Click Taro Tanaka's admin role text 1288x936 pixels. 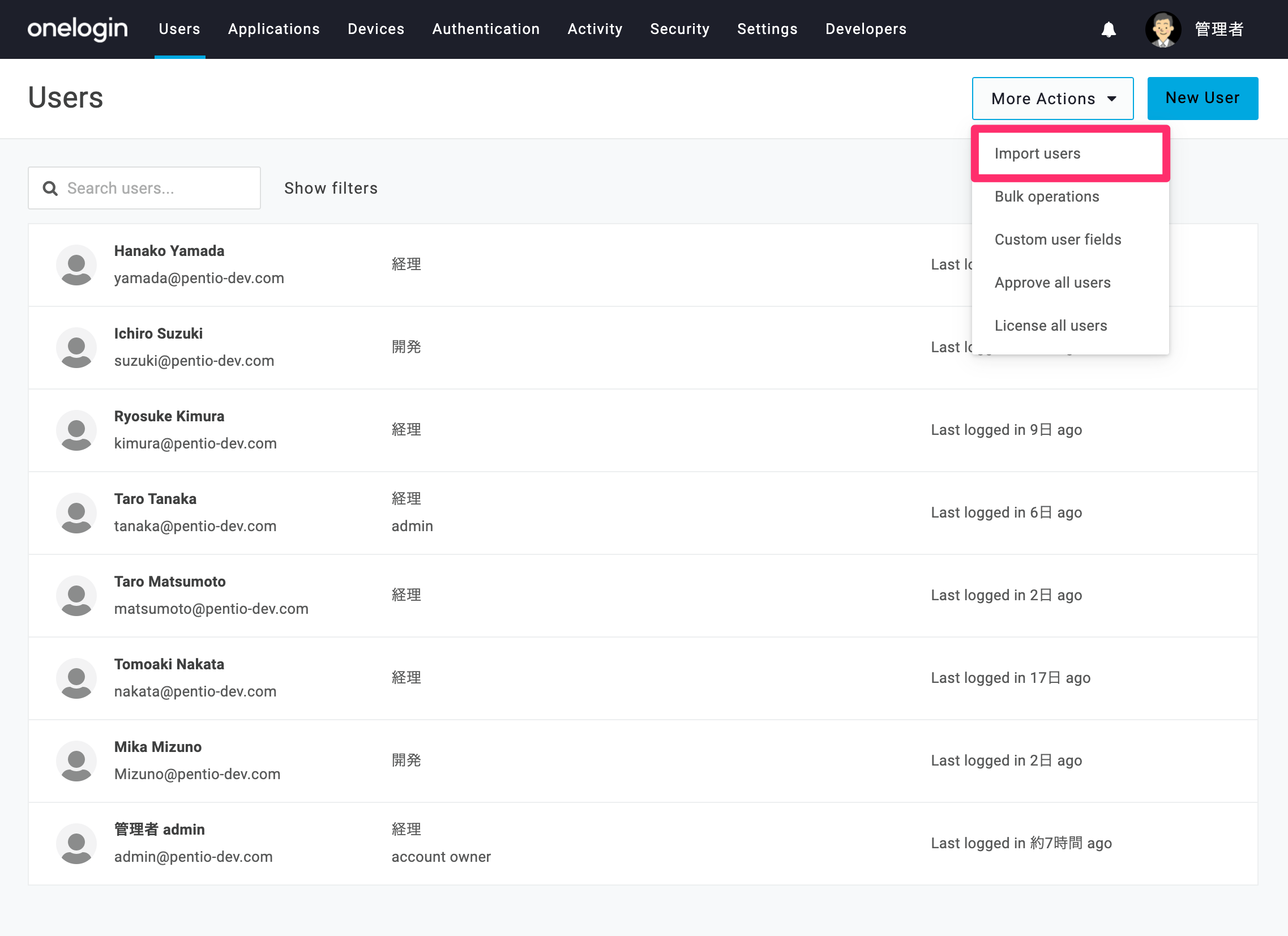point(412,526)
